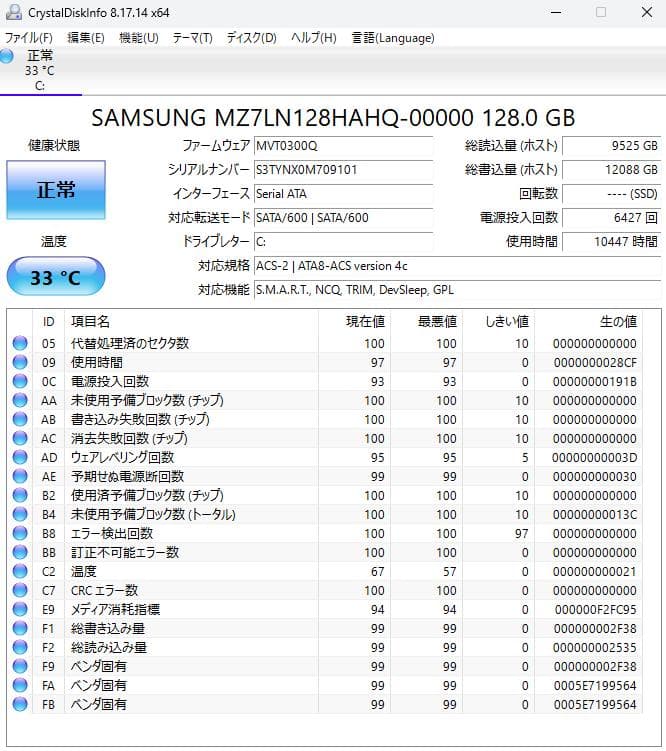666x751 pixels.
Task: Click threshold value 97 in B8 row
Action: coord(521,534)
